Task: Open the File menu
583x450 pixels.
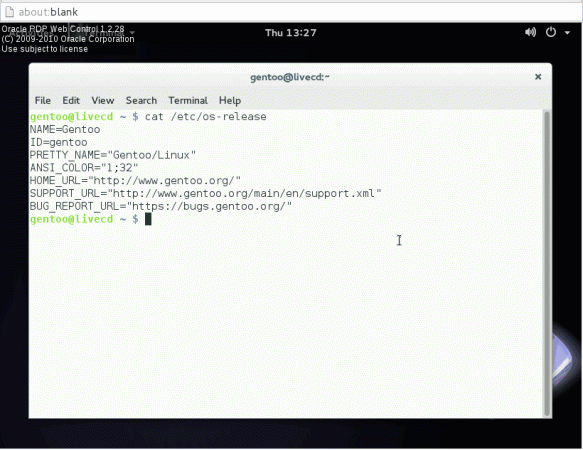Action: coord(42,100)
